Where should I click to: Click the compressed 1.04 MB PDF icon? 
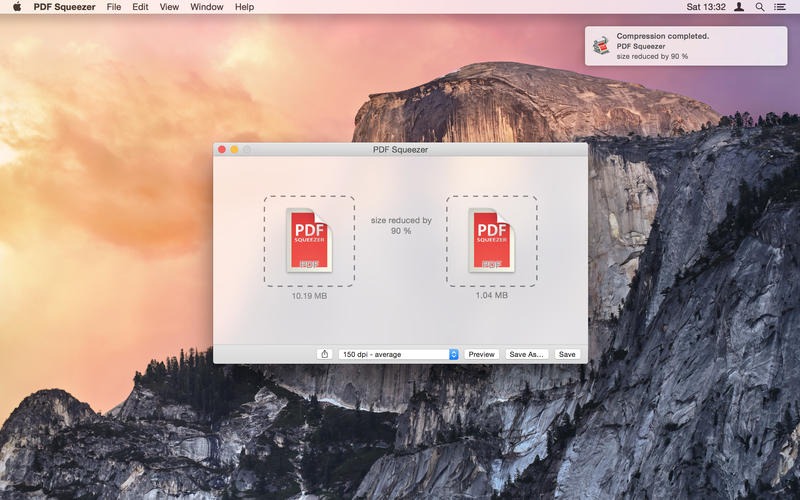click(491, 241)
